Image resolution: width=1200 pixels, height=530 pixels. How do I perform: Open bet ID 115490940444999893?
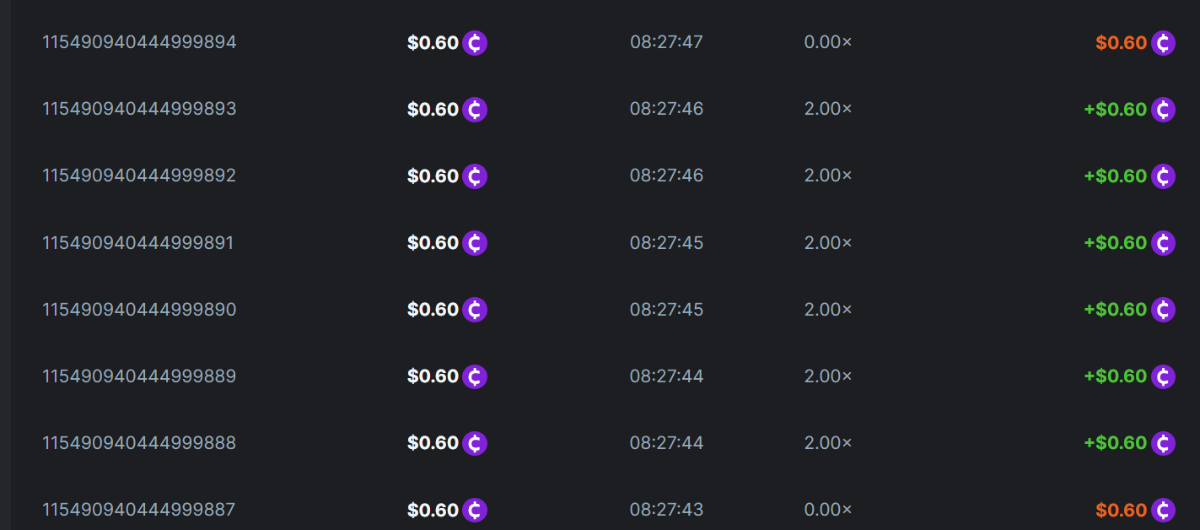(x=139, y=109)
